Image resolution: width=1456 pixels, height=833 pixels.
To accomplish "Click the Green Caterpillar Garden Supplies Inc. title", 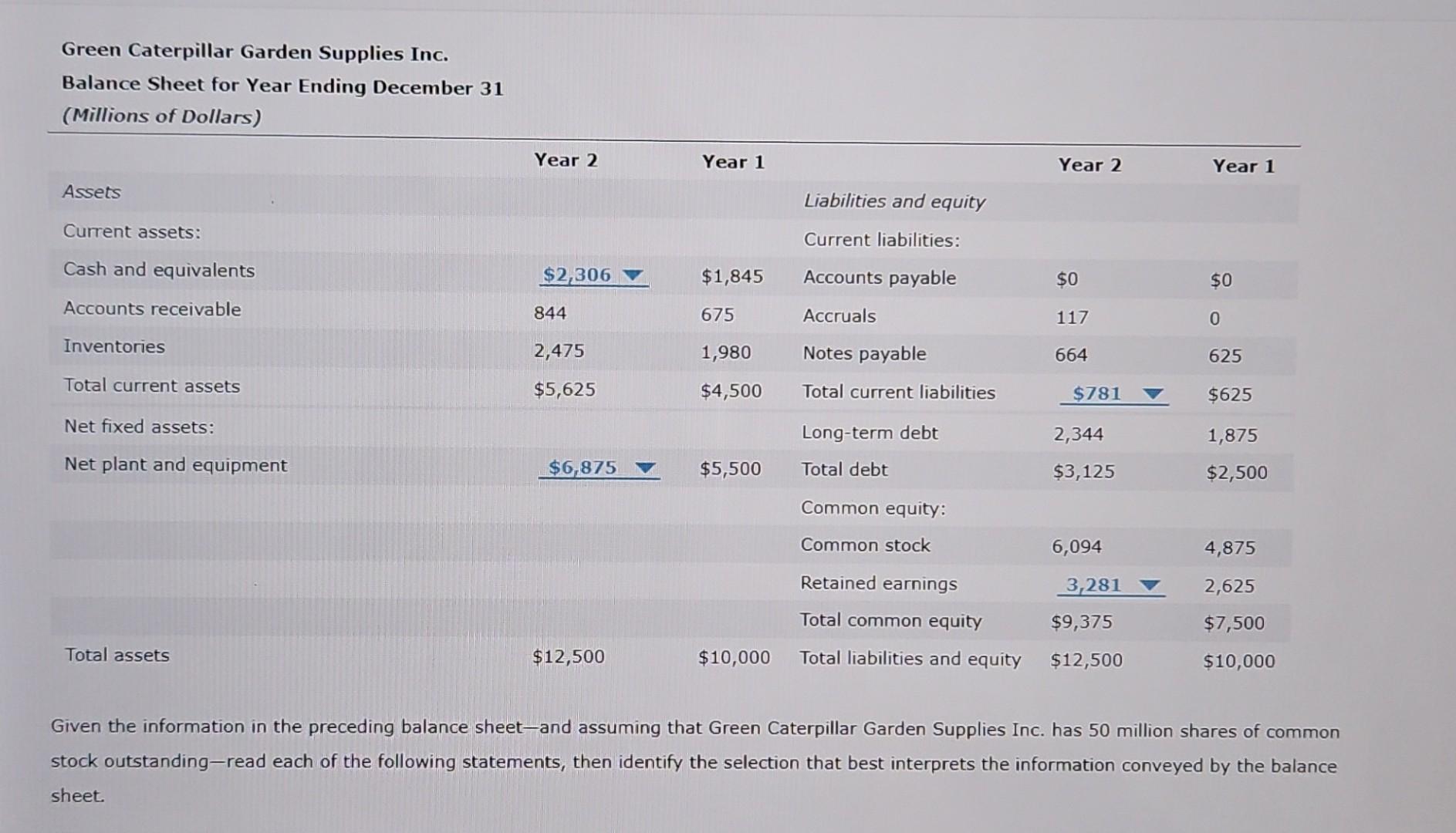I will click(255, 52).
